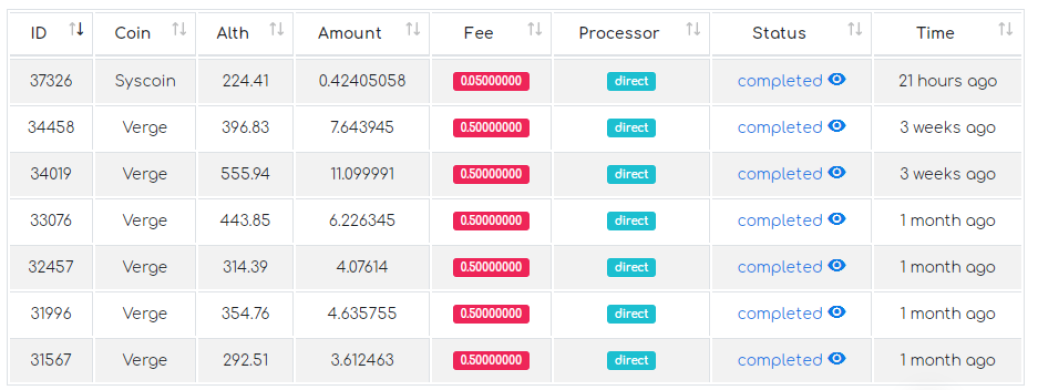This screenshot has height=390, width=1038.
Task: Select the Alth value 396.83
Action: tap(246, 127)
